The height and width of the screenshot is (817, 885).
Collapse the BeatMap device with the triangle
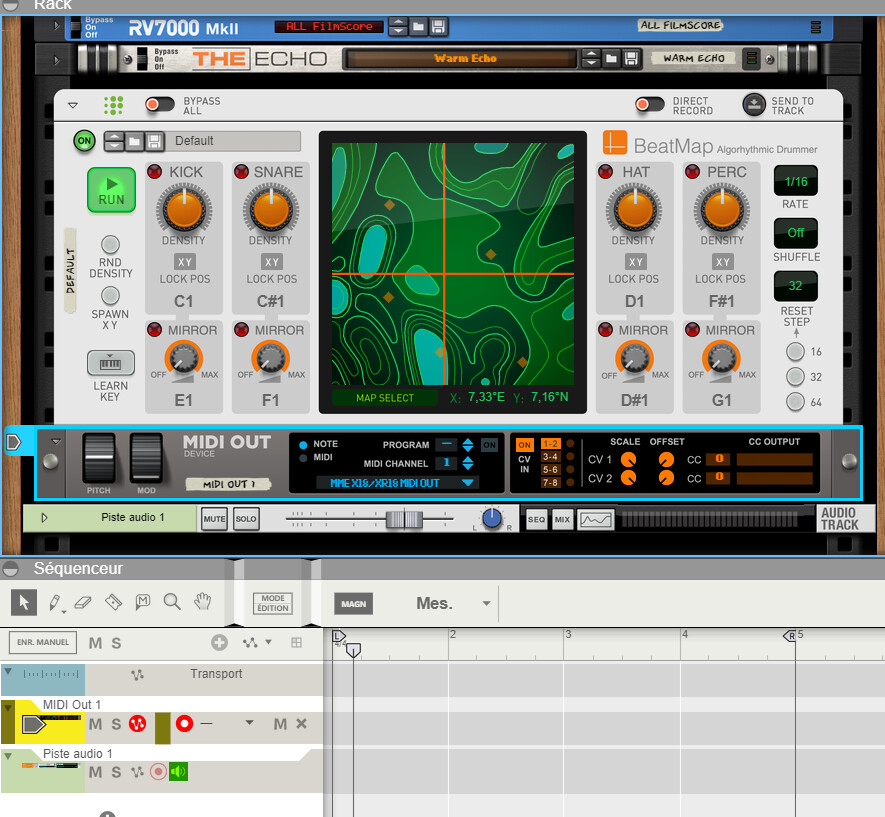coord(73,105)
